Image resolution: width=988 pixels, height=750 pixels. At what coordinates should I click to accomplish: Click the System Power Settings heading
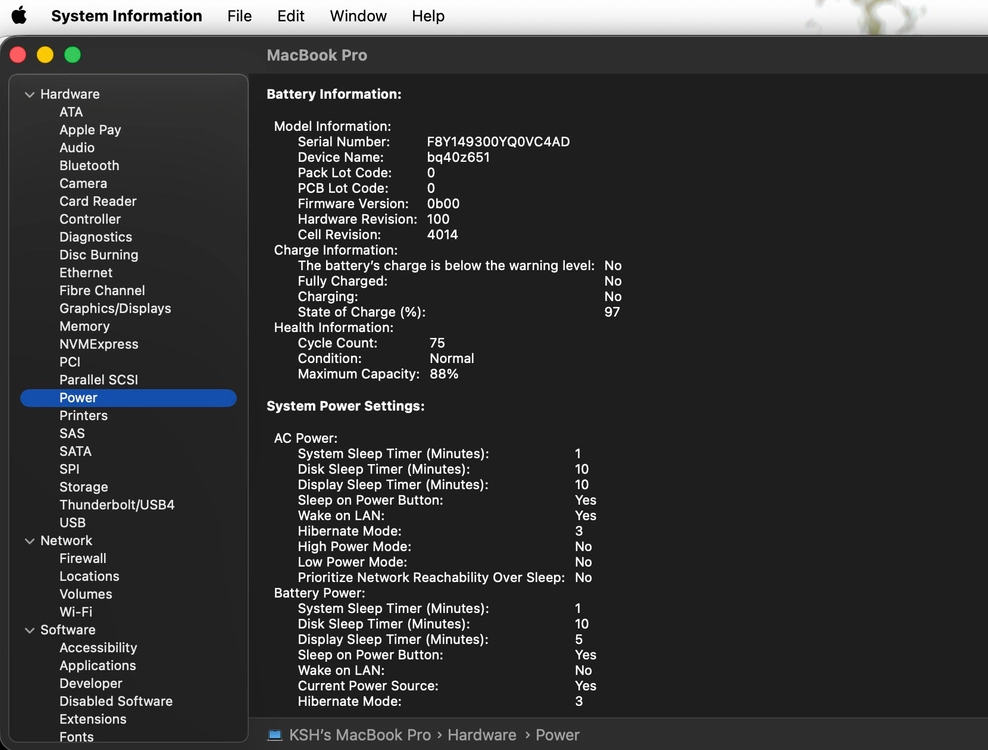pyautogui.click(x=345, y=406)
